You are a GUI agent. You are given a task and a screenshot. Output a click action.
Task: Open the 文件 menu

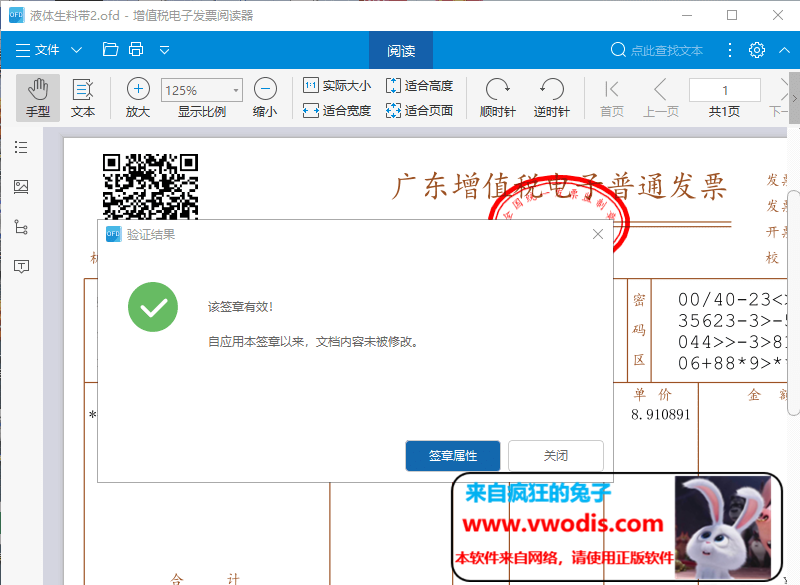(38, 50)
